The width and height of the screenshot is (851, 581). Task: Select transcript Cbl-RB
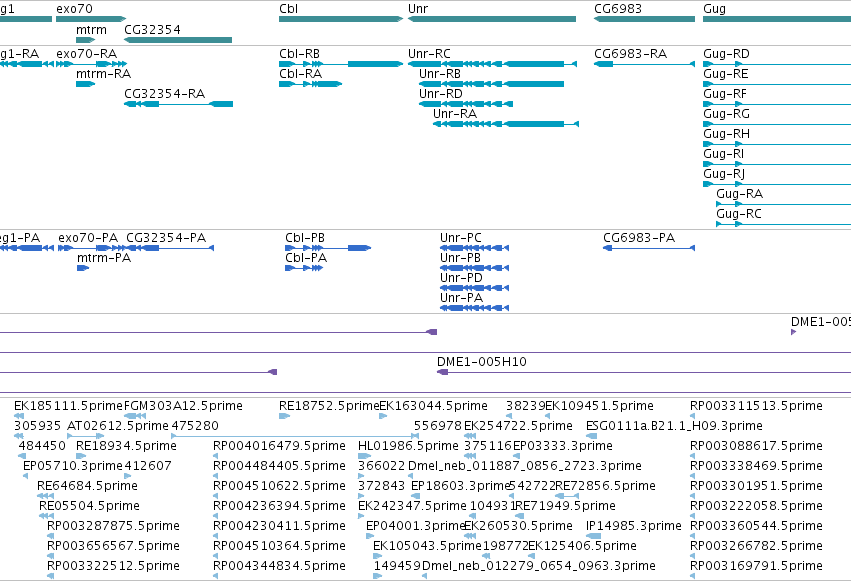[341, 64]
